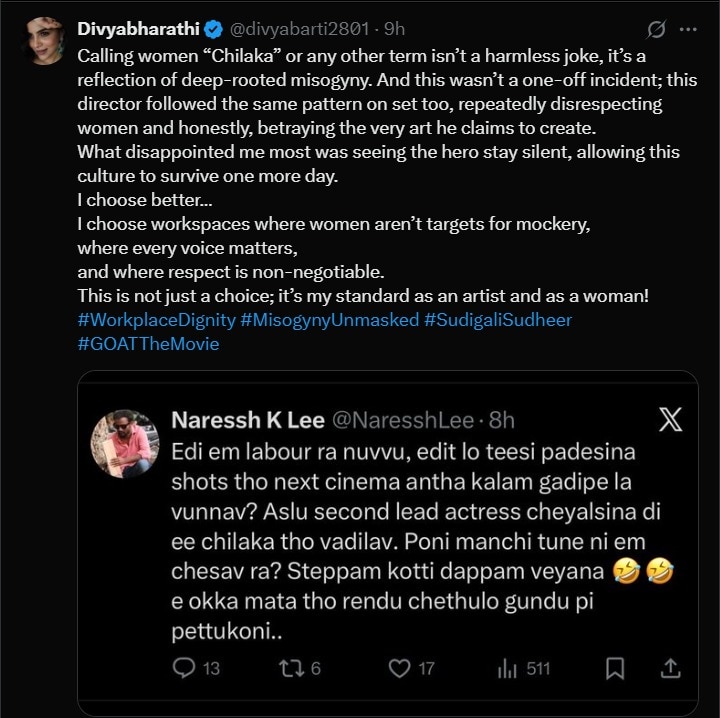The width and height of the screenshot is (720, 718).
Task: Open Naressh K Lee's profile avatar
Action: [125, 444]
